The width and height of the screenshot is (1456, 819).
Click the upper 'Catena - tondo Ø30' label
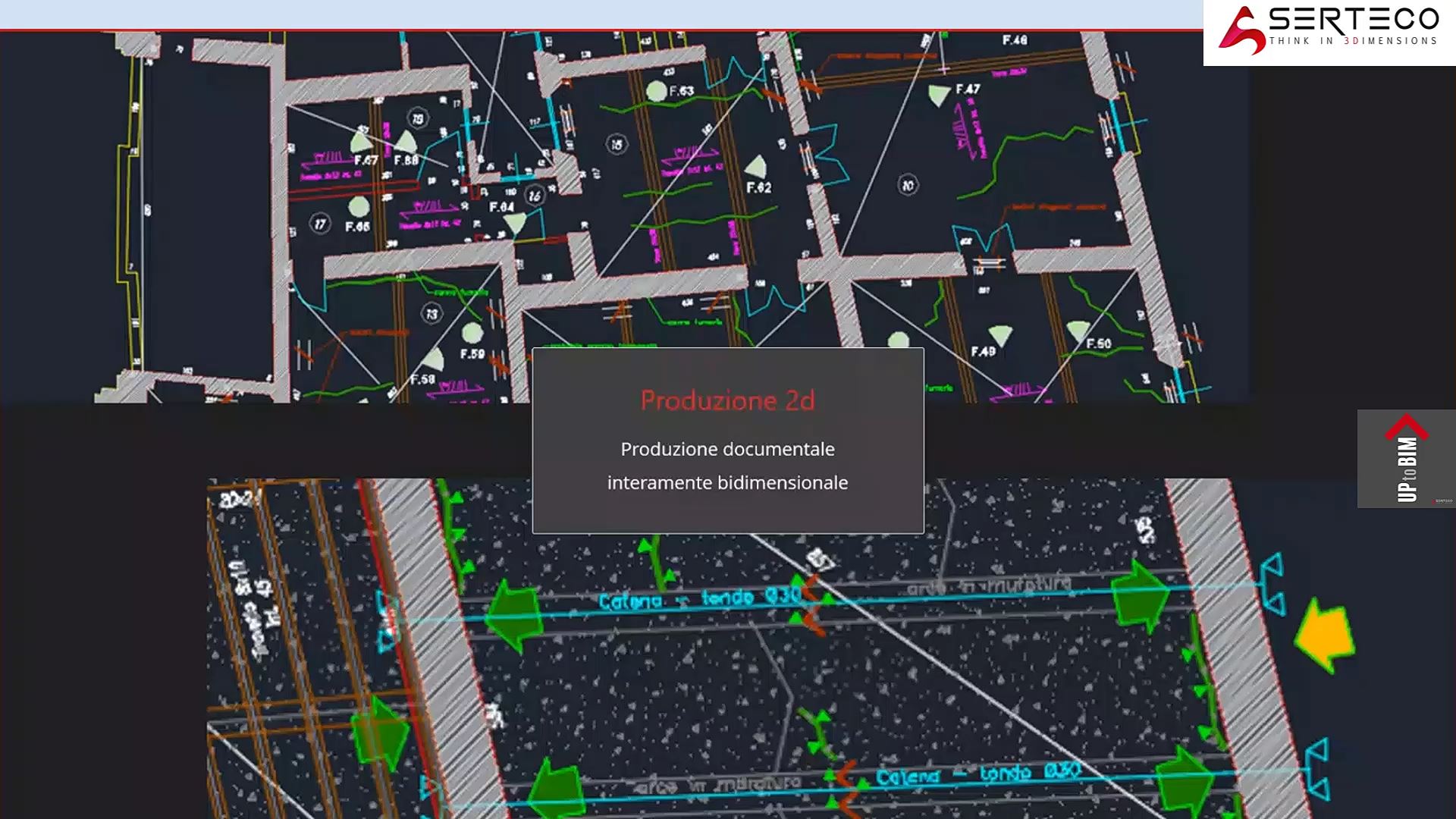(x=701, y=599)
